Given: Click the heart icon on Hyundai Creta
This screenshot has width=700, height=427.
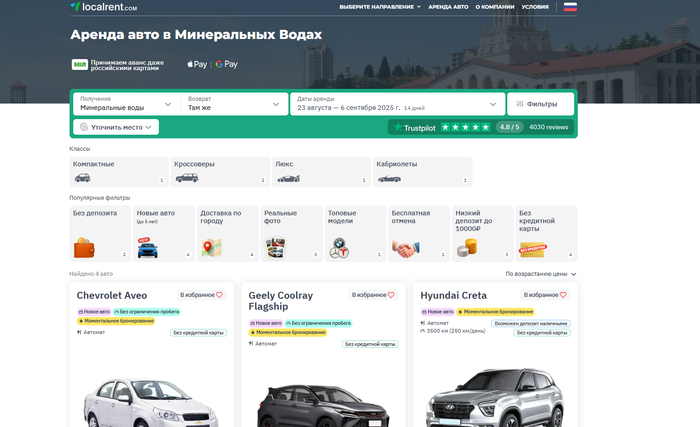Looking at the screenshot, I should (x=563, y=295).
